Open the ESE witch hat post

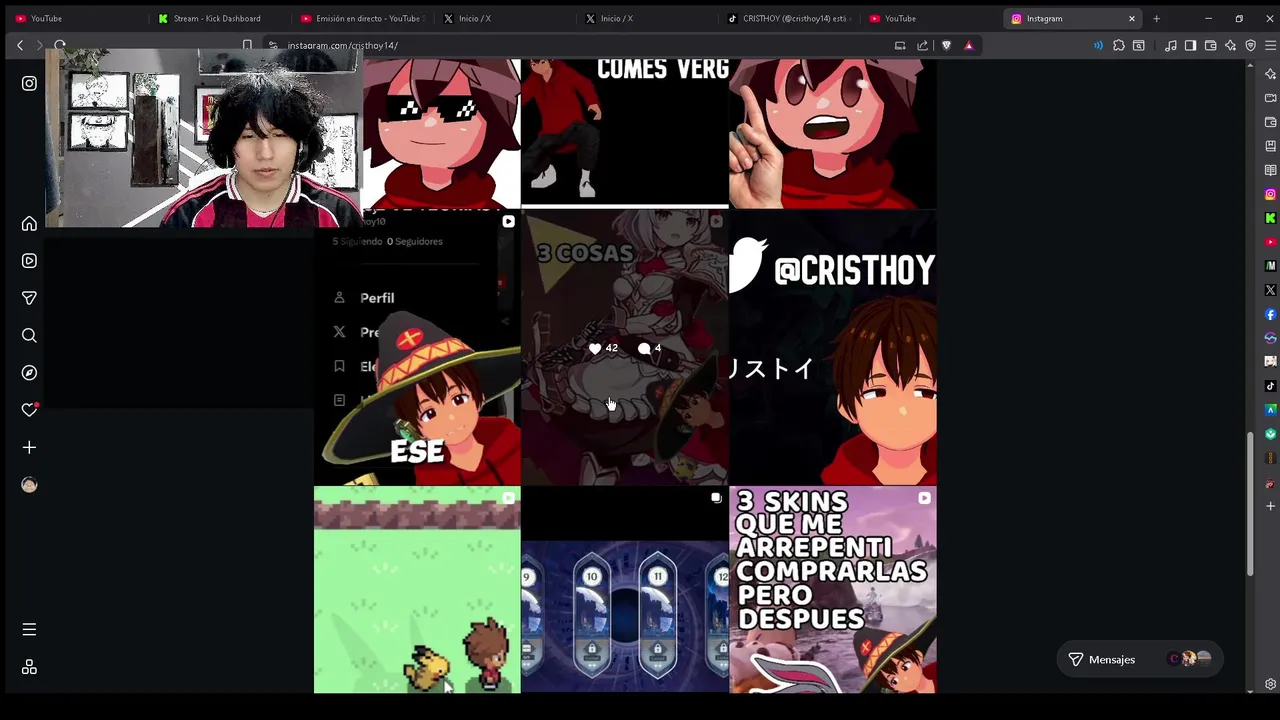(417, 348)
